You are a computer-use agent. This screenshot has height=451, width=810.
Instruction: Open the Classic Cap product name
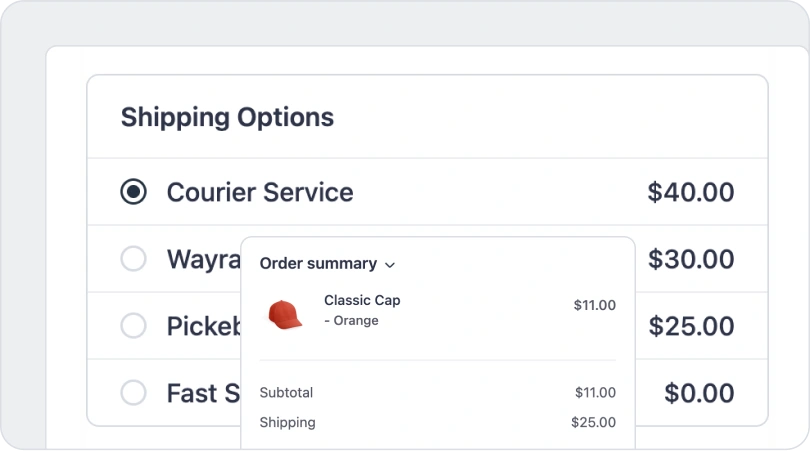tap(362, 301)
